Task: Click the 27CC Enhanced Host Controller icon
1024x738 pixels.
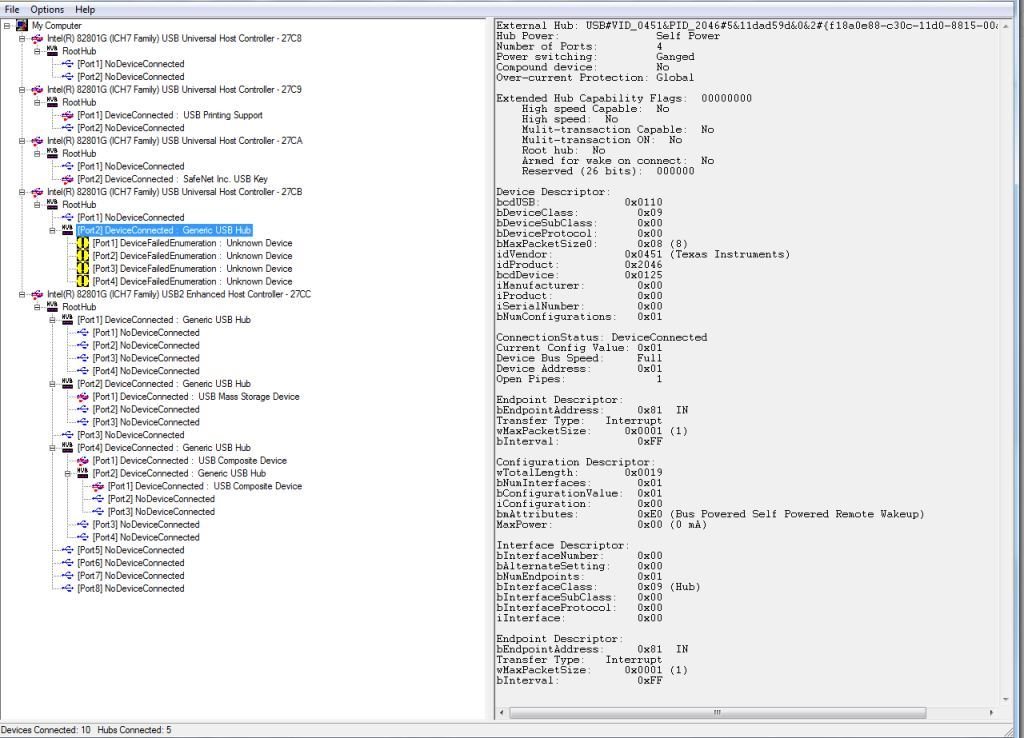Action: coord(37,295)
